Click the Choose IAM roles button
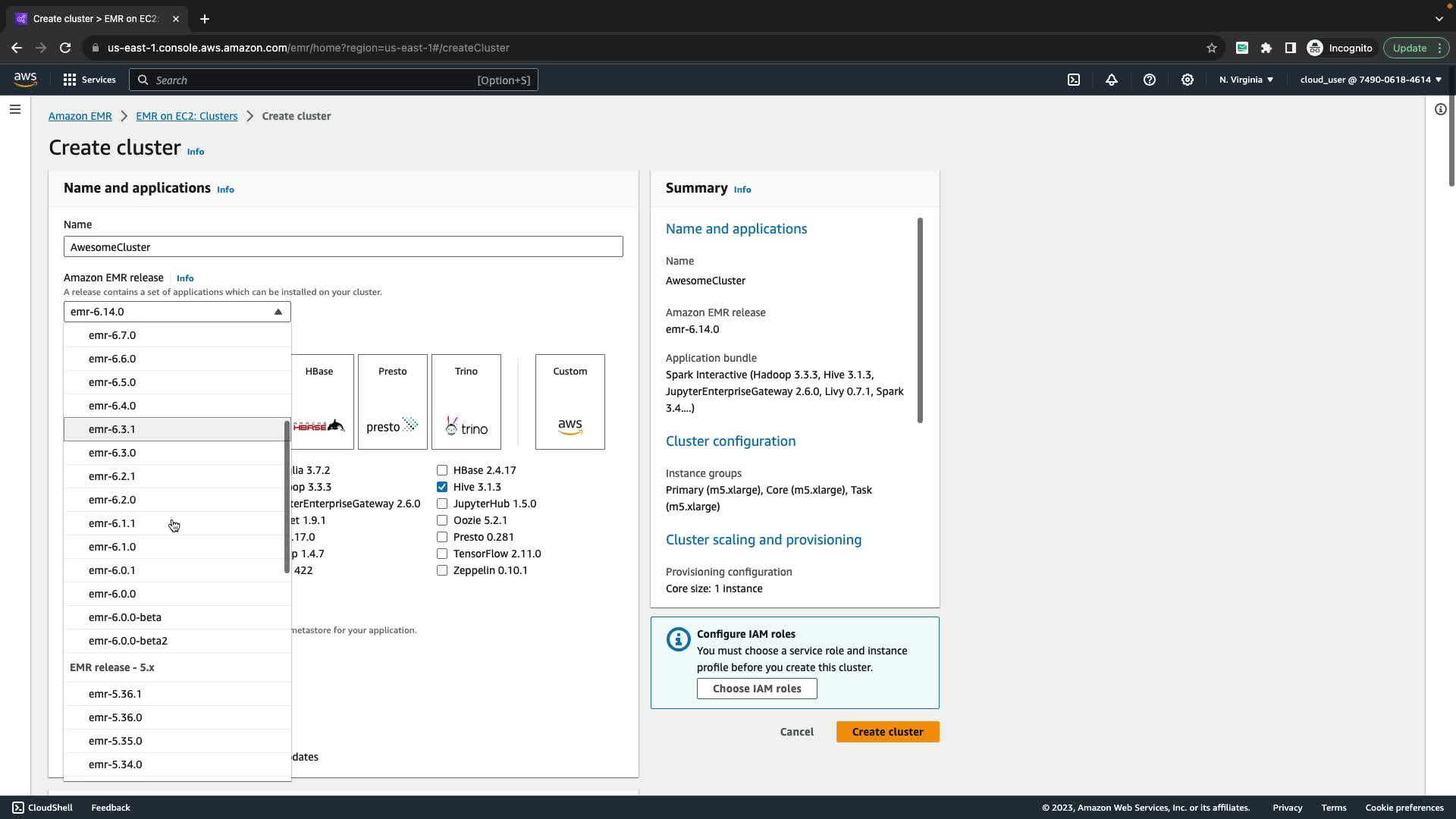 tap(757, 689)
